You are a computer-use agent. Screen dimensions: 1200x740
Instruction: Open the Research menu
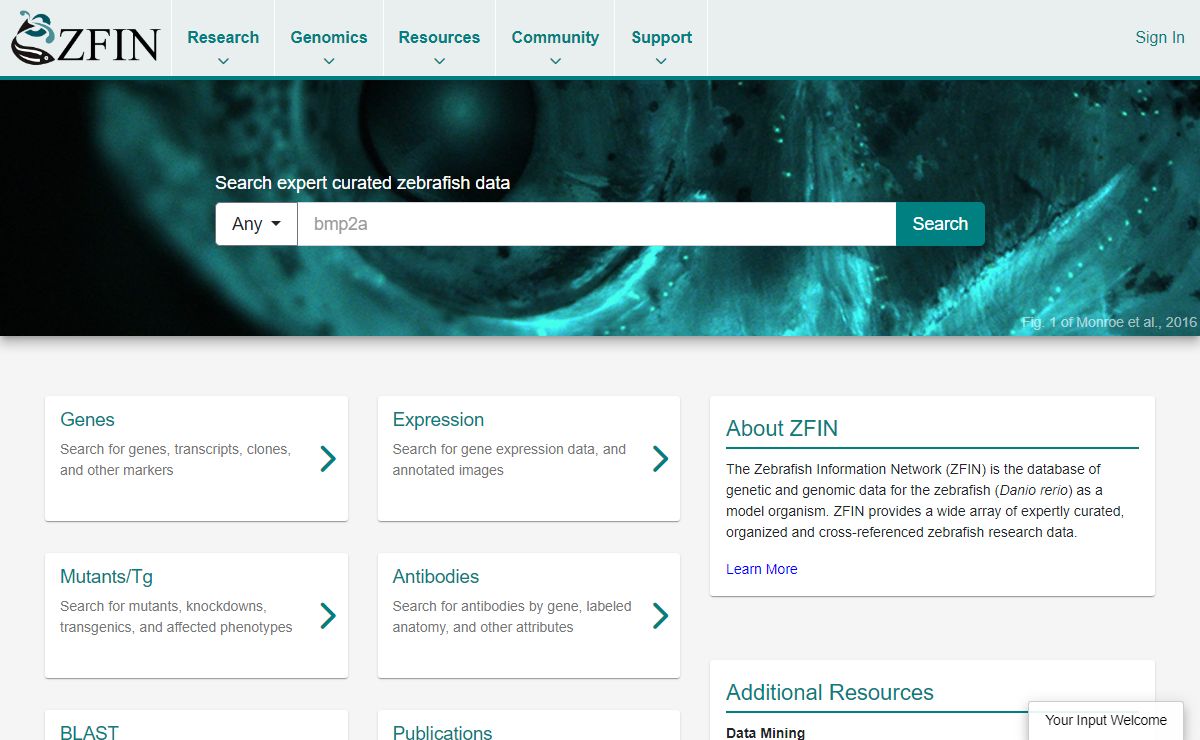pyautogui.click(x=223, y=38)
